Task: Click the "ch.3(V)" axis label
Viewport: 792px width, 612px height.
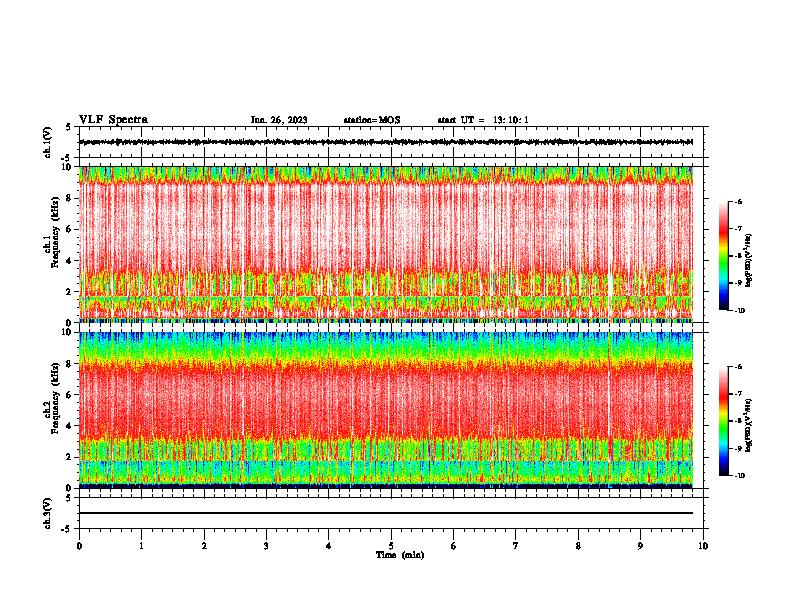Action: (47, 513)
